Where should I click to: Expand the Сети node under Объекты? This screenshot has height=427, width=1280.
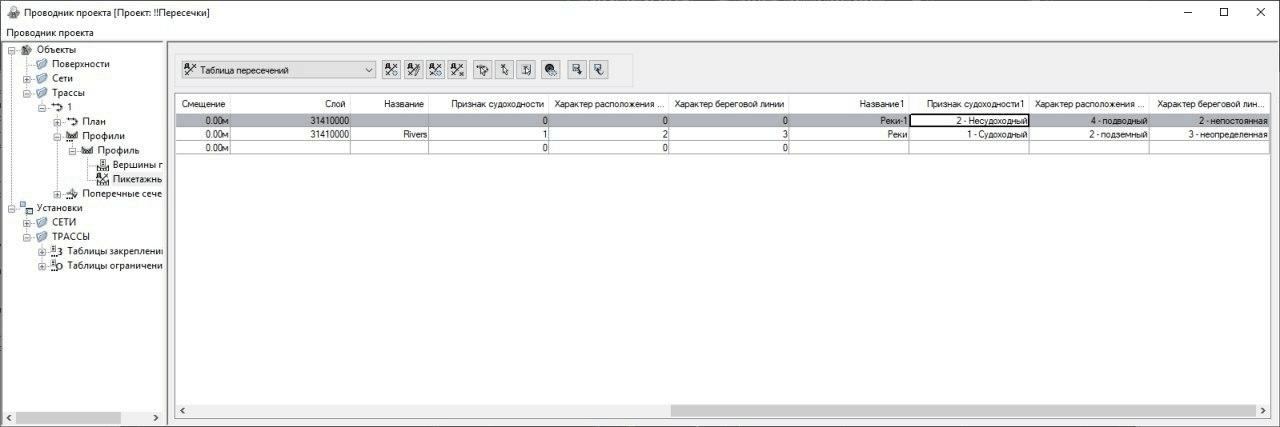click(x=27, y=78)
